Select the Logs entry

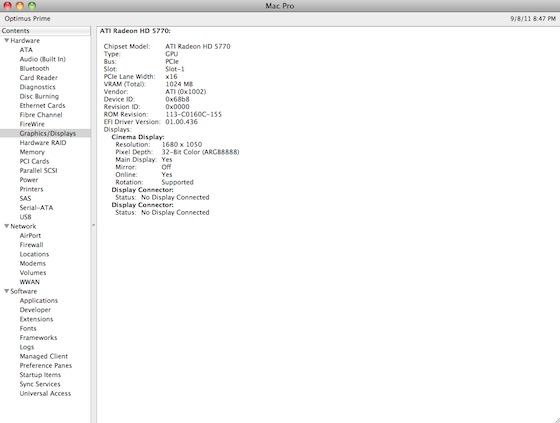(27, 347)
